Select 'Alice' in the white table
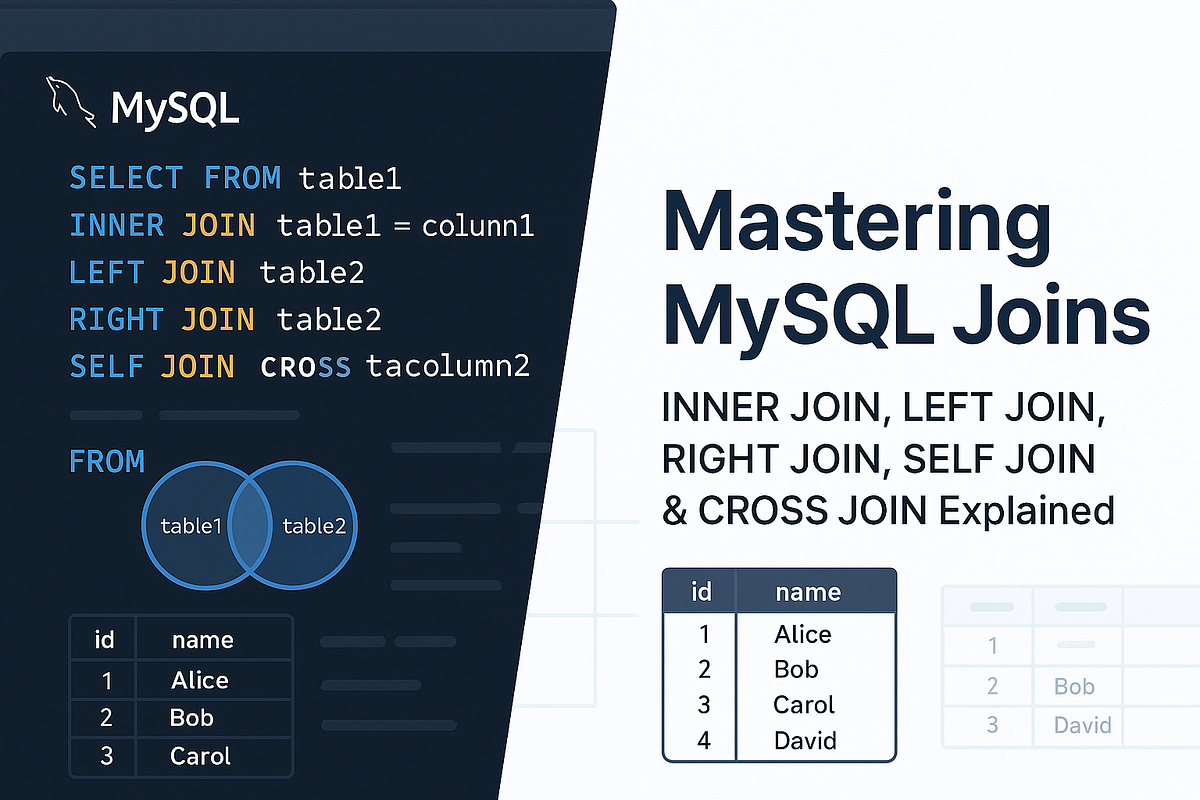 [x=803, y=634]
